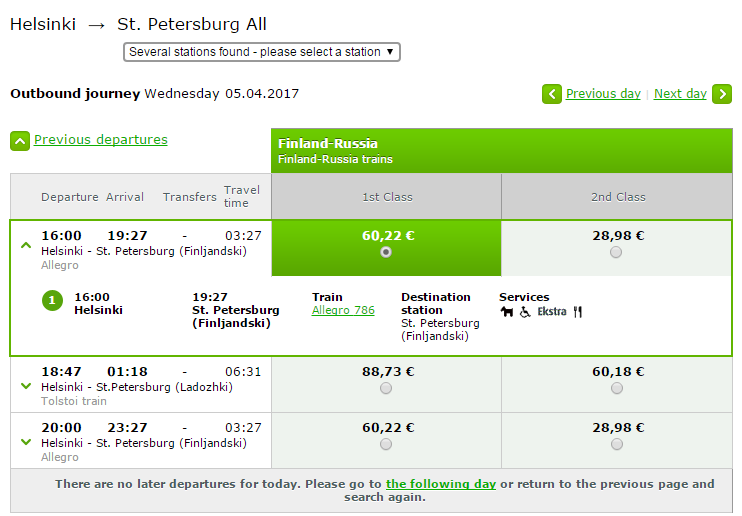Select 1st Class 88,73 € Tolstoi fare
Image resolution: width=742 pixels, height=516 pixels.
(x=386, y=388)
